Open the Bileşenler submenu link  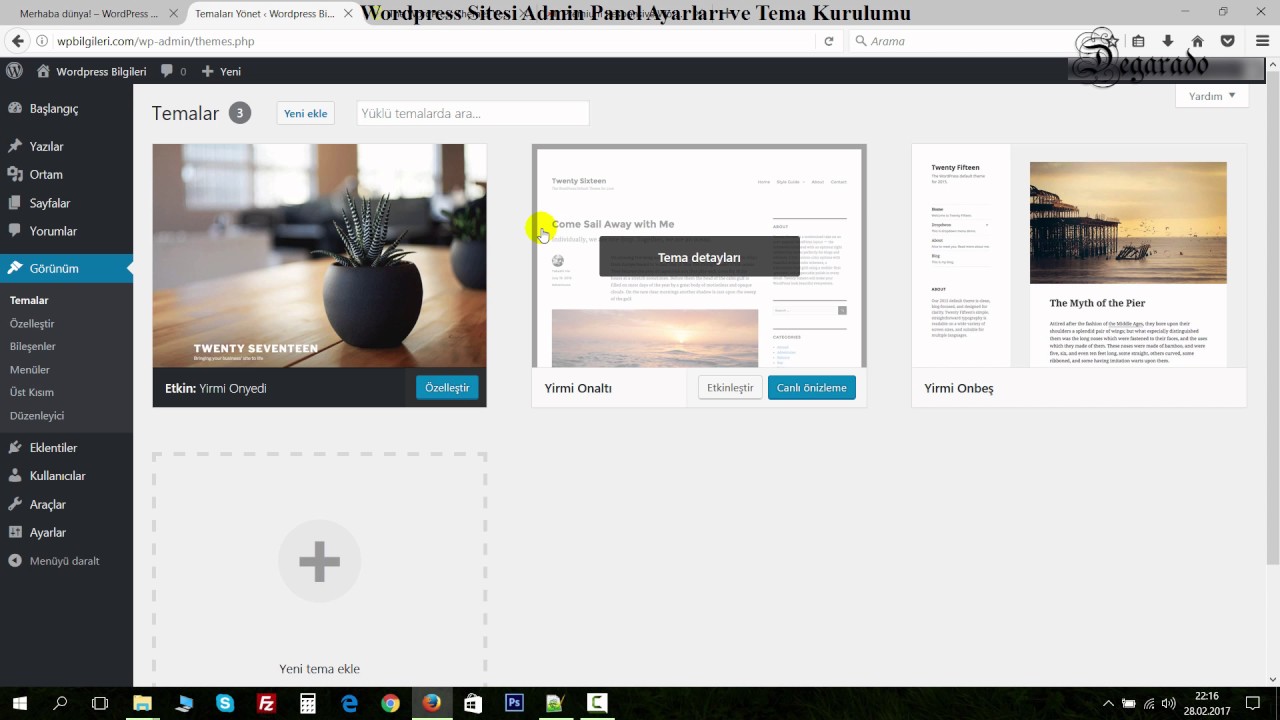pyautogui.click(x=33, y=347)
